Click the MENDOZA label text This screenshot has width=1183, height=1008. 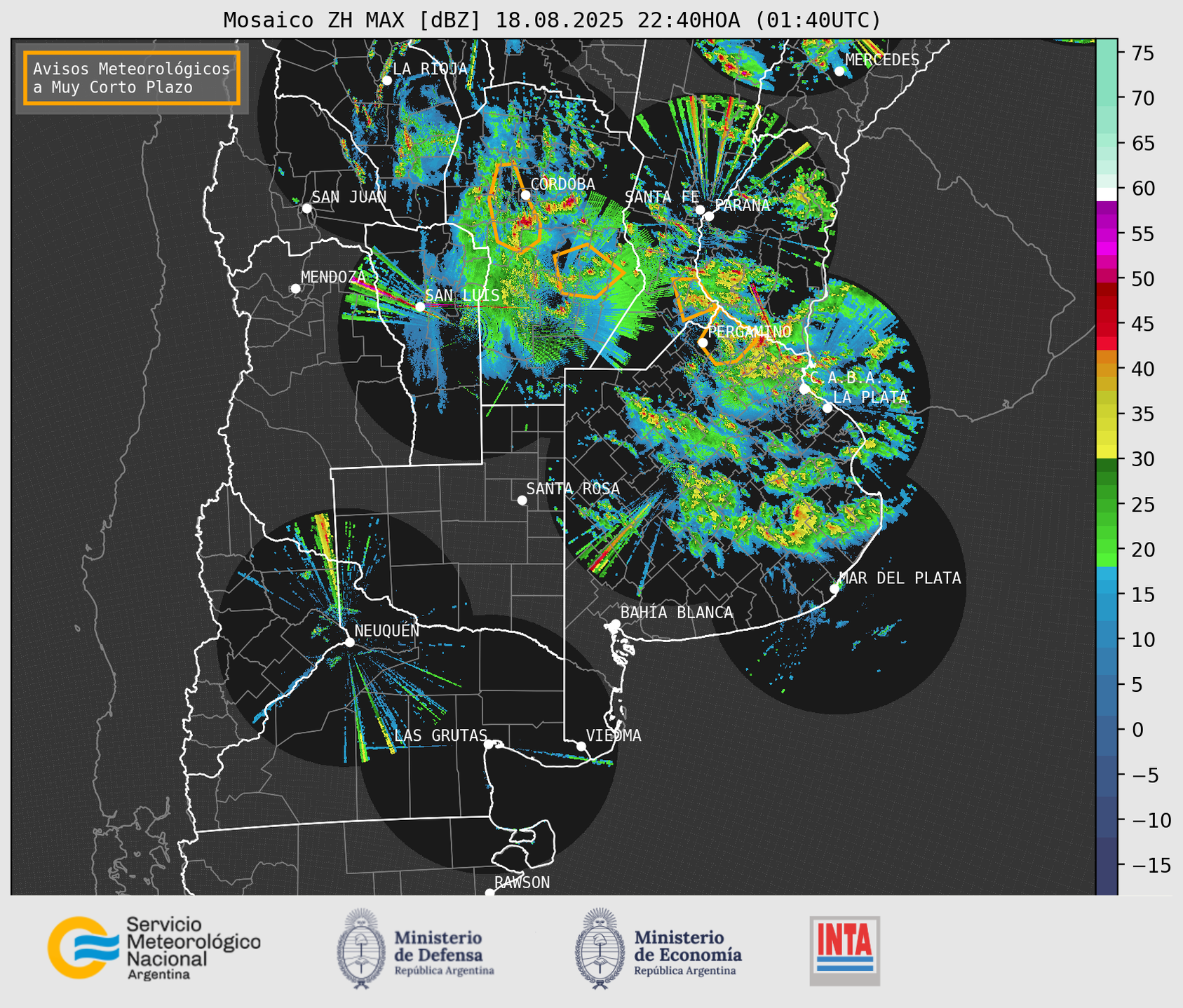pos(333,278)
